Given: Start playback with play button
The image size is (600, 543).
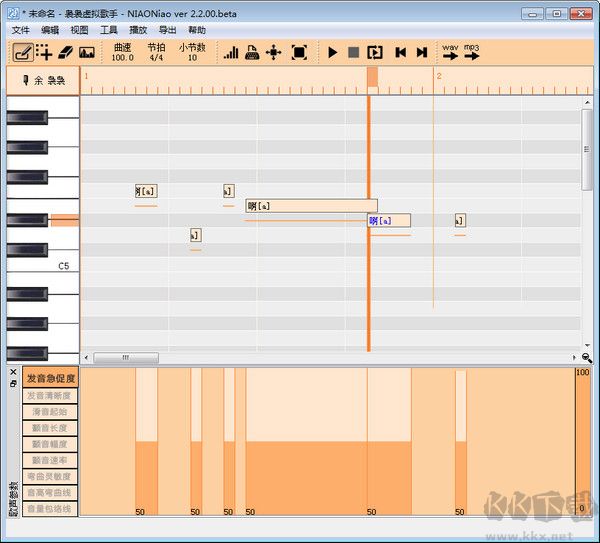Looking at the screenshot, I should click(333, 52).
